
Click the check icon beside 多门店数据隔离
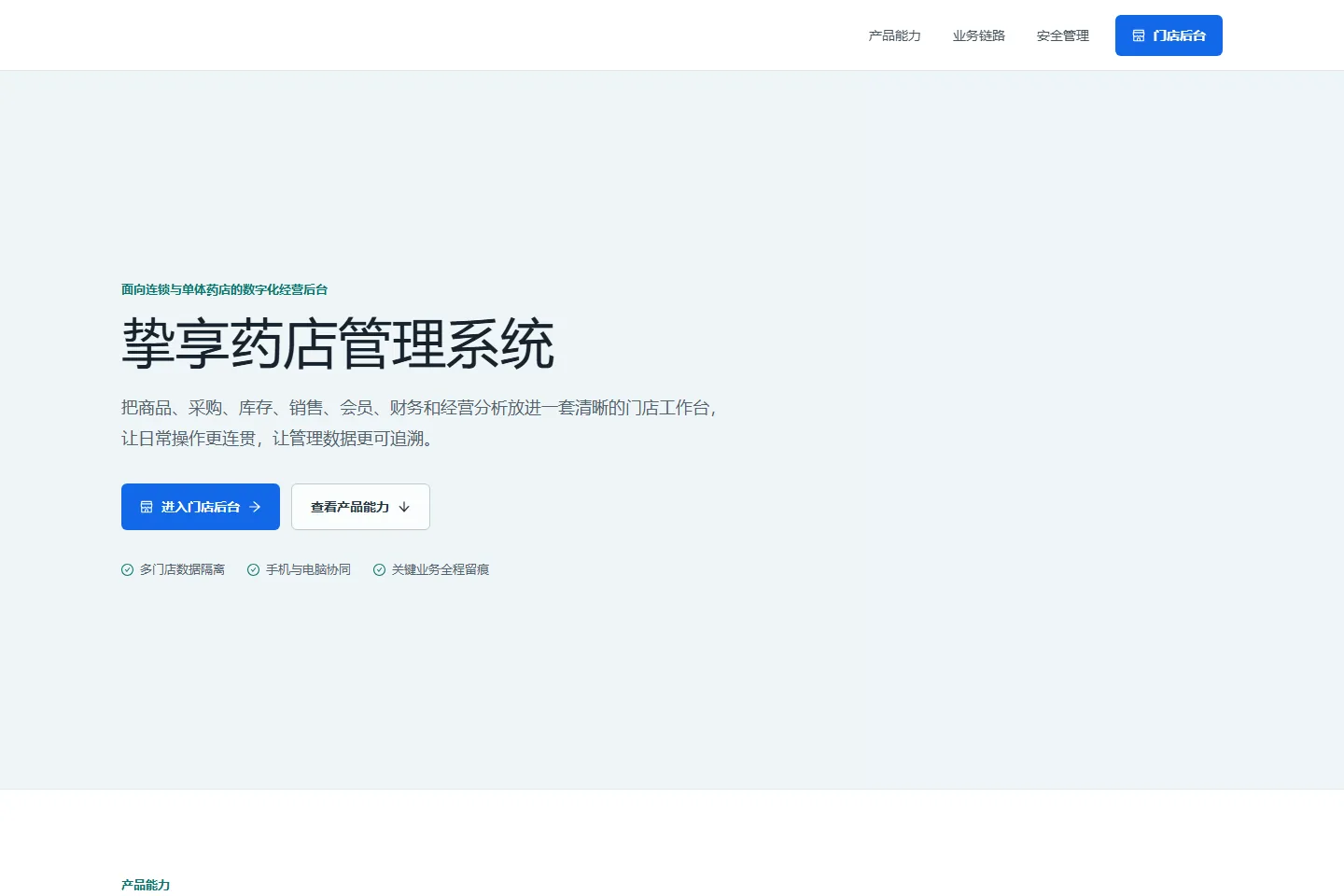click(128, 569)
